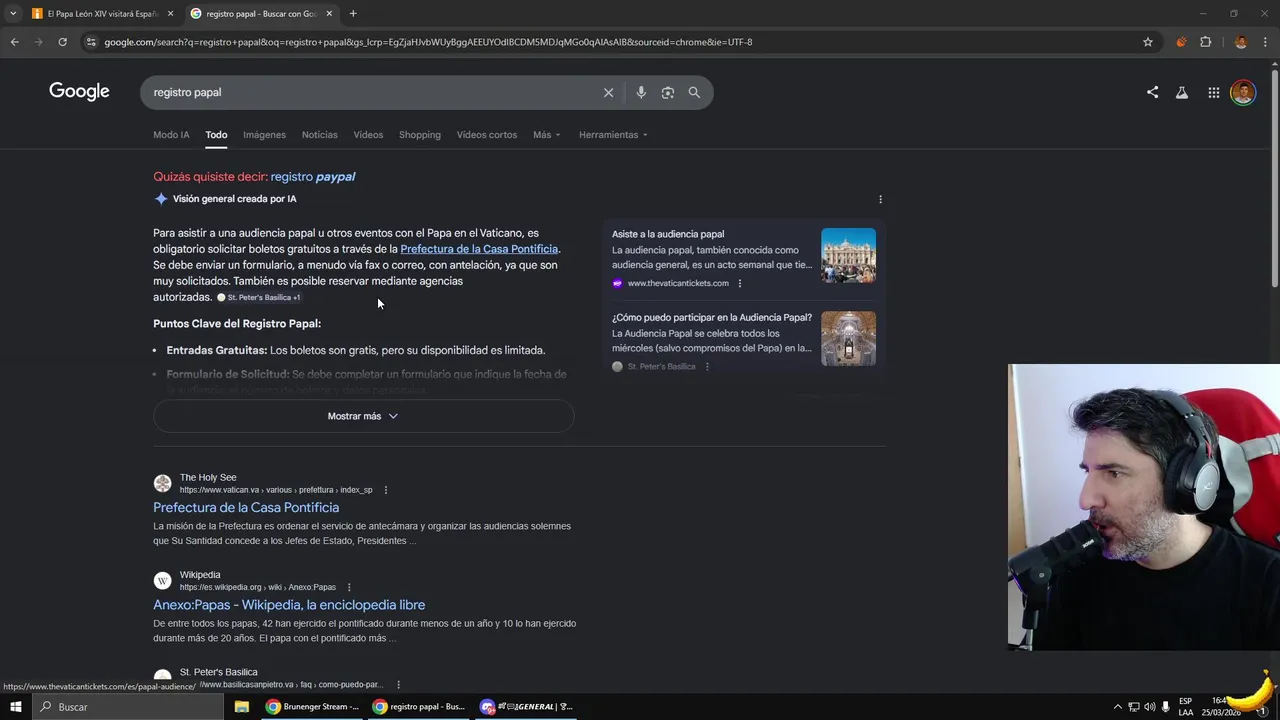Expand AI overview with 'Mostrar más'

click(363, 416)
